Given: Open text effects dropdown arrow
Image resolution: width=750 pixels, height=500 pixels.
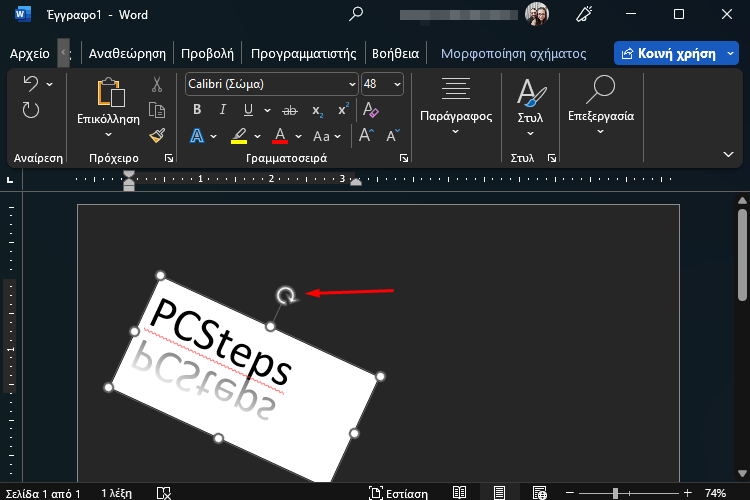Looking at the screenshot, I should pos(213,137).
